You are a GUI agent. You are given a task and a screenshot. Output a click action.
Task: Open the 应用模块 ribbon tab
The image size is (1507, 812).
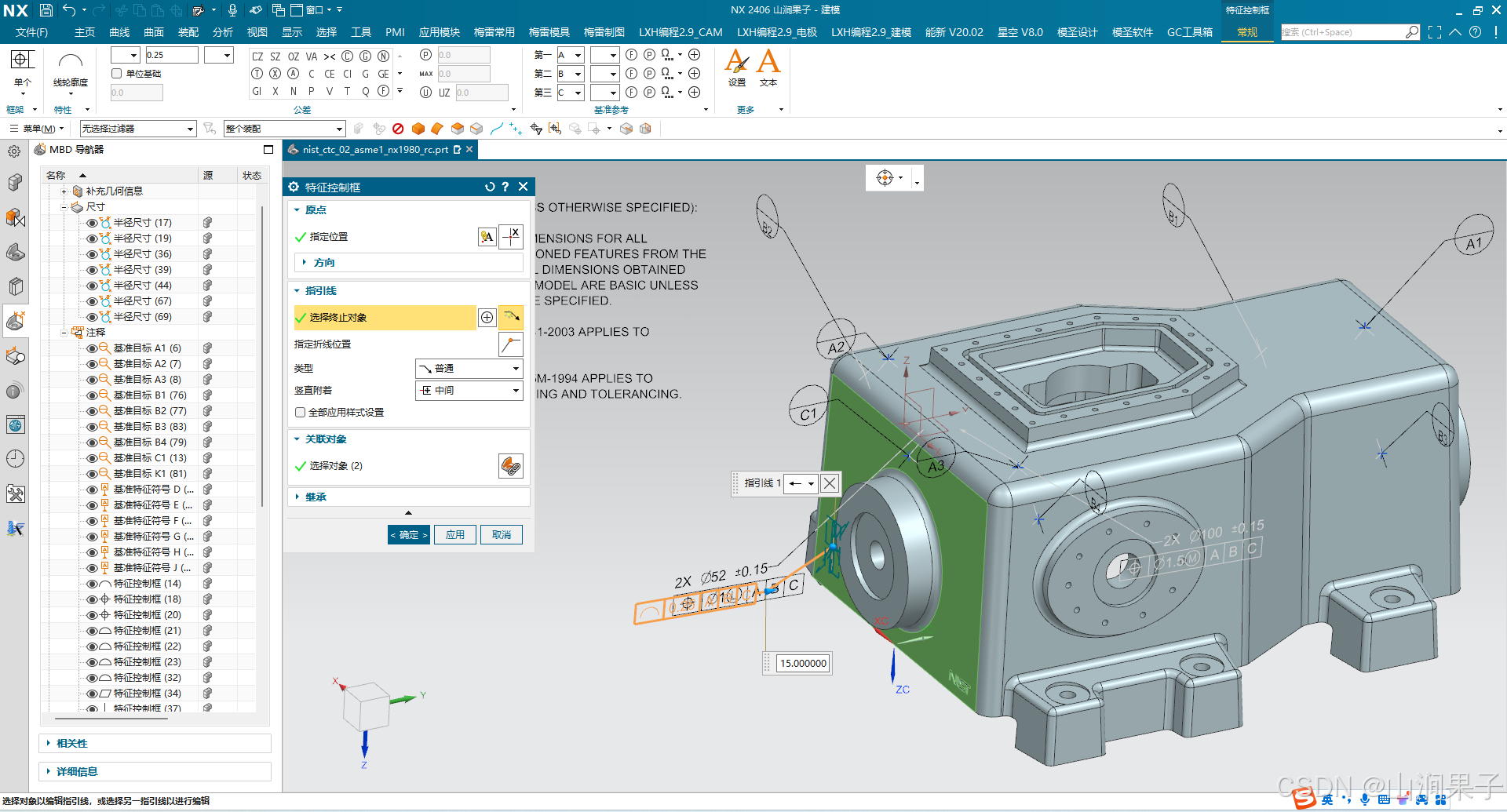(439, 32)
